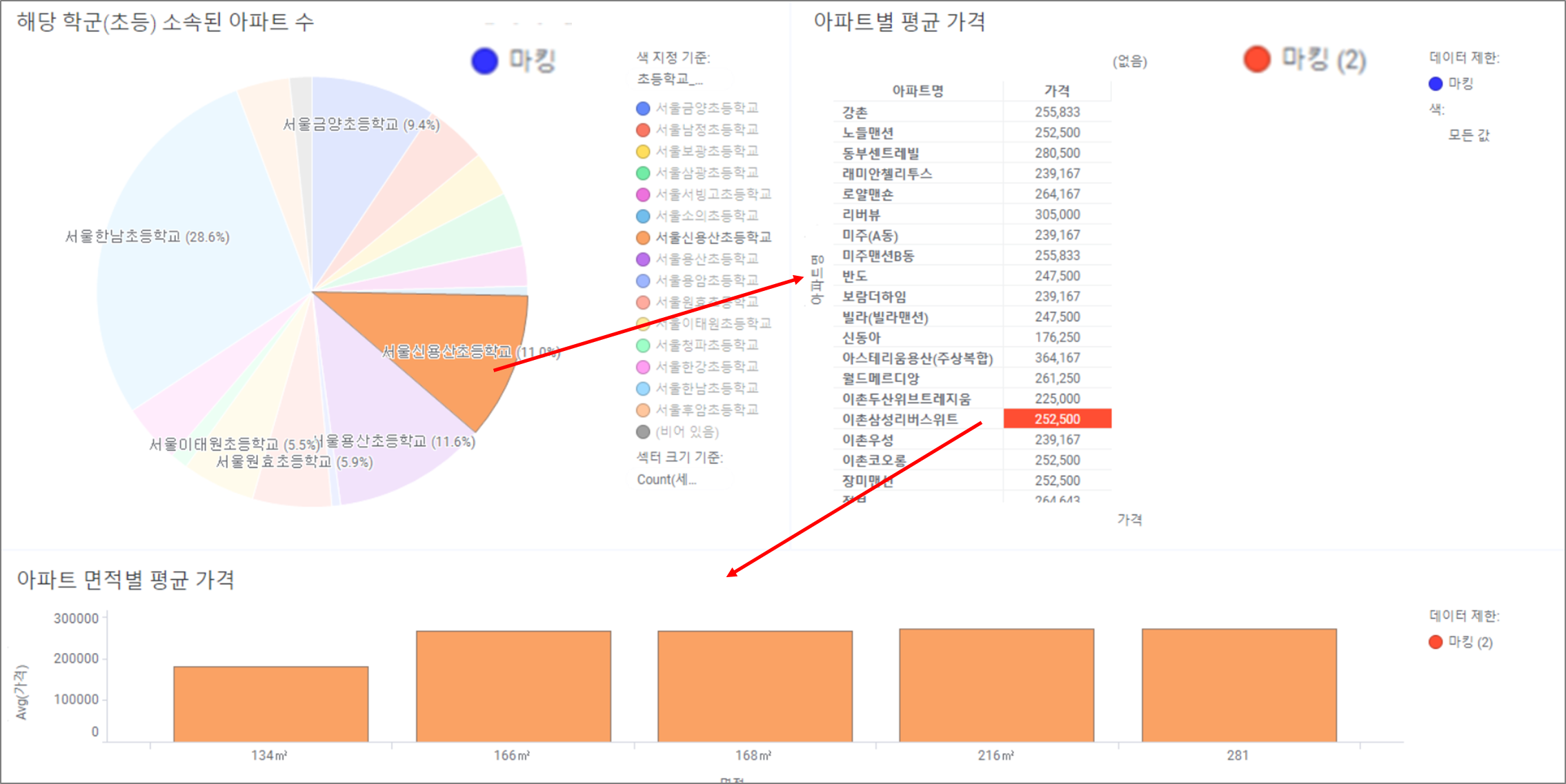The width and height of the screenshot is (1566, 784).
Task: Open the 모든 값 color selector
Action: [1468, 135]
